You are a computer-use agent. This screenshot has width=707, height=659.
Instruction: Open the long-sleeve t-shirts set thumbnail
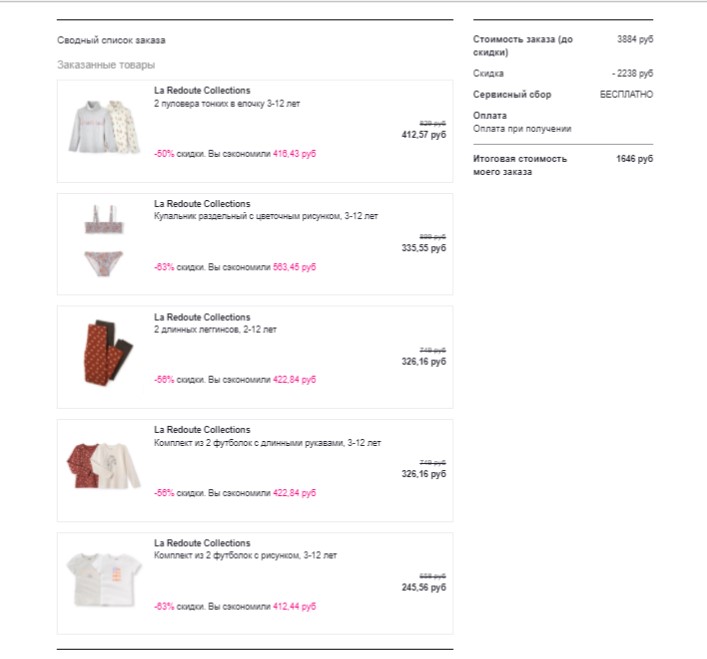104,466
